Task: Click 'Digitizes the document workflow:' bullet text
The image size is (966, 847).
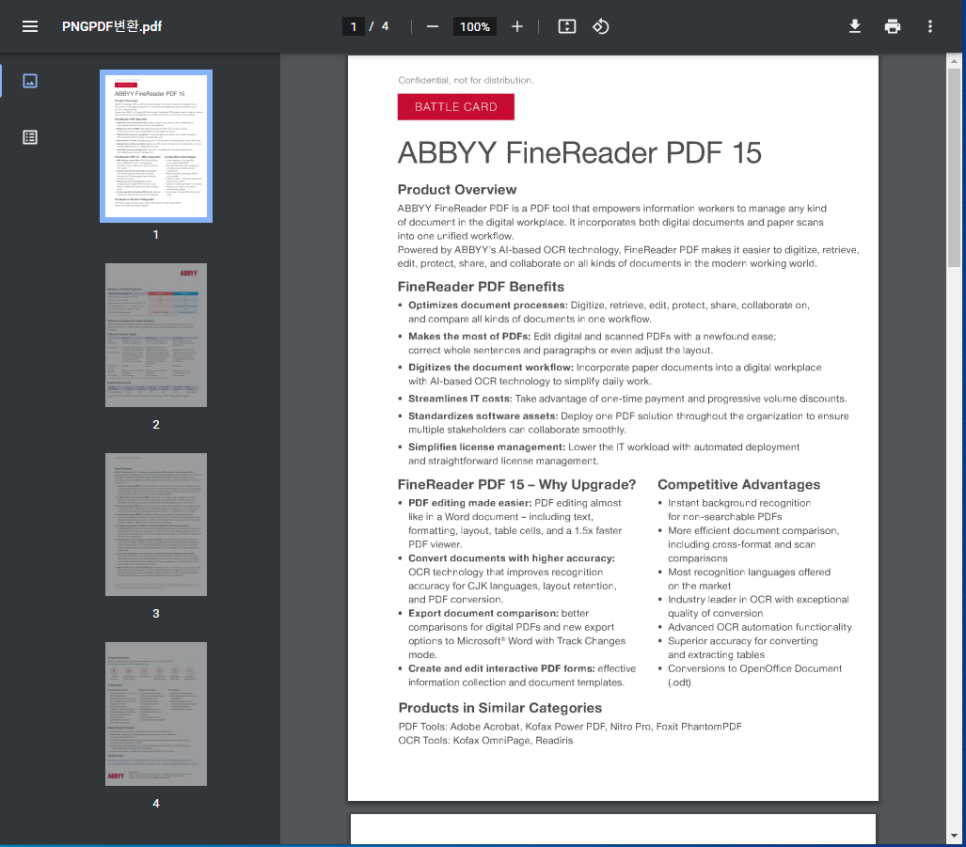Action: click(x=490, y=367)
